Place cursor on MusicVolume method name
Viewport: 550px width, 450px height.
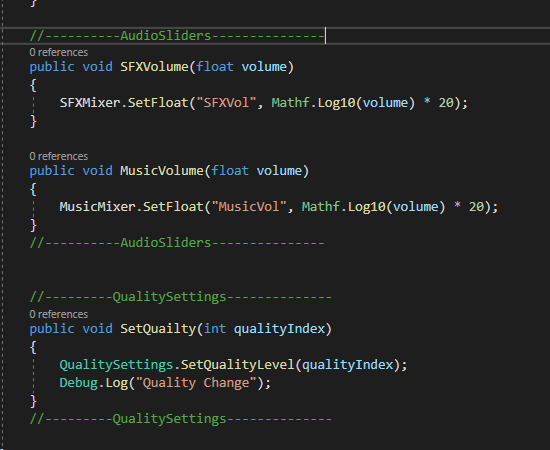[x=162, y=171]
